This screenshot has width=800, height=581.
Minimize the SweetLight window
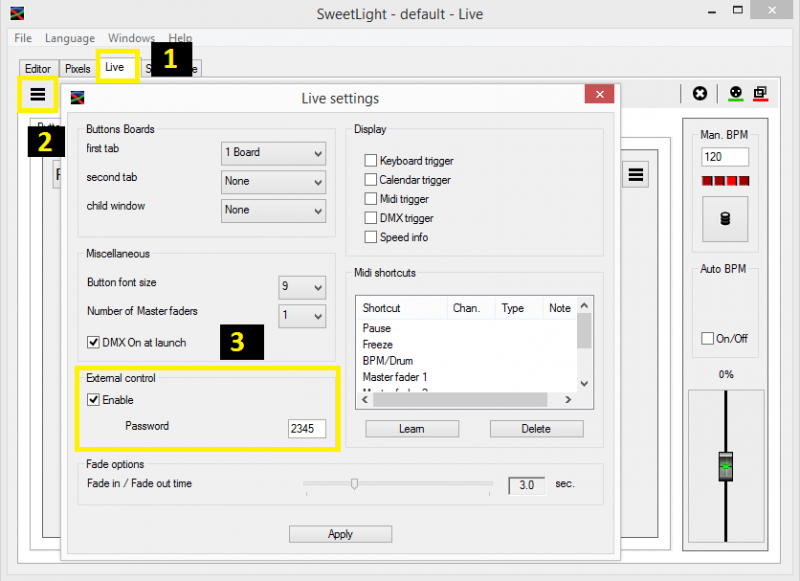pyautogui.click(x=712, y=11)
